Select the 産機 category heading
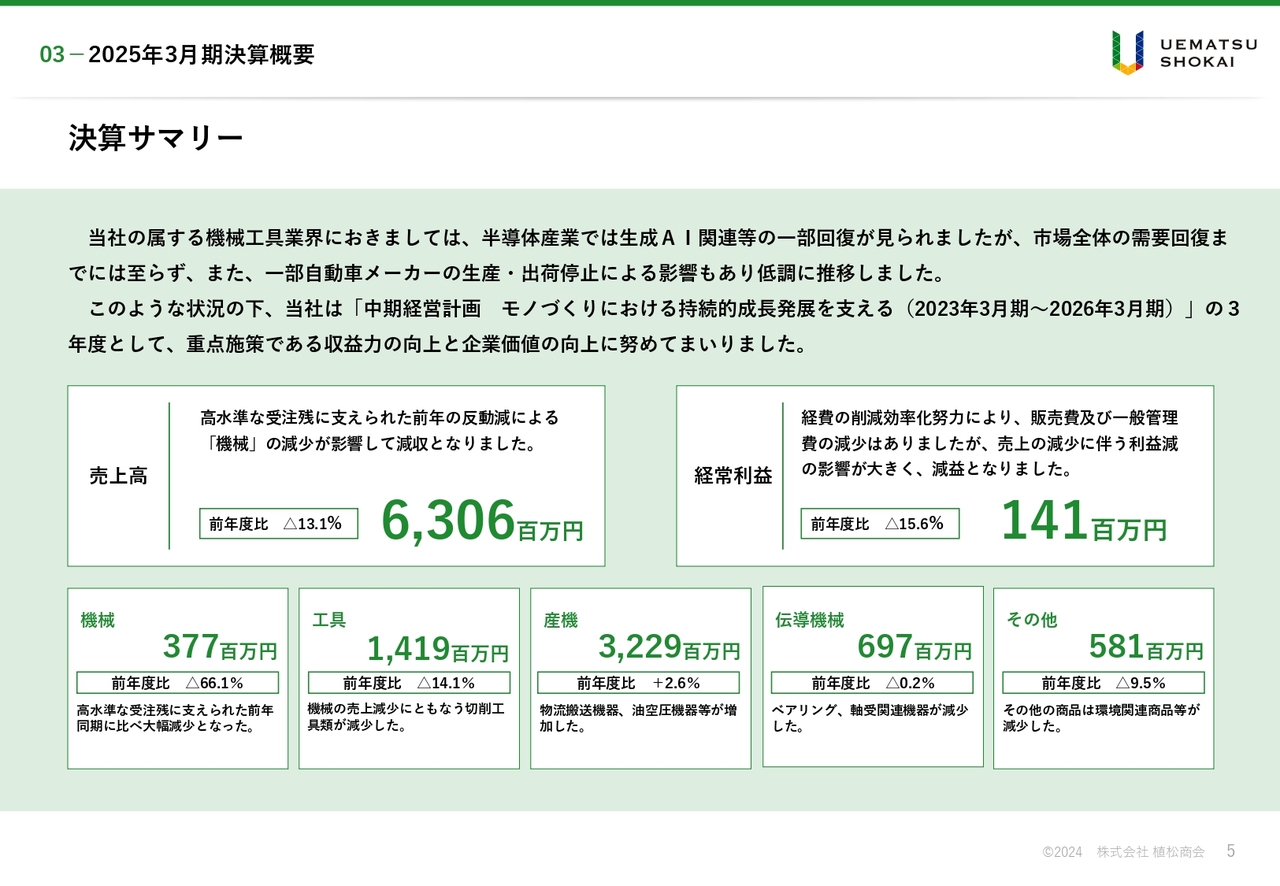Screen dimensions: 1280x886 561,620
